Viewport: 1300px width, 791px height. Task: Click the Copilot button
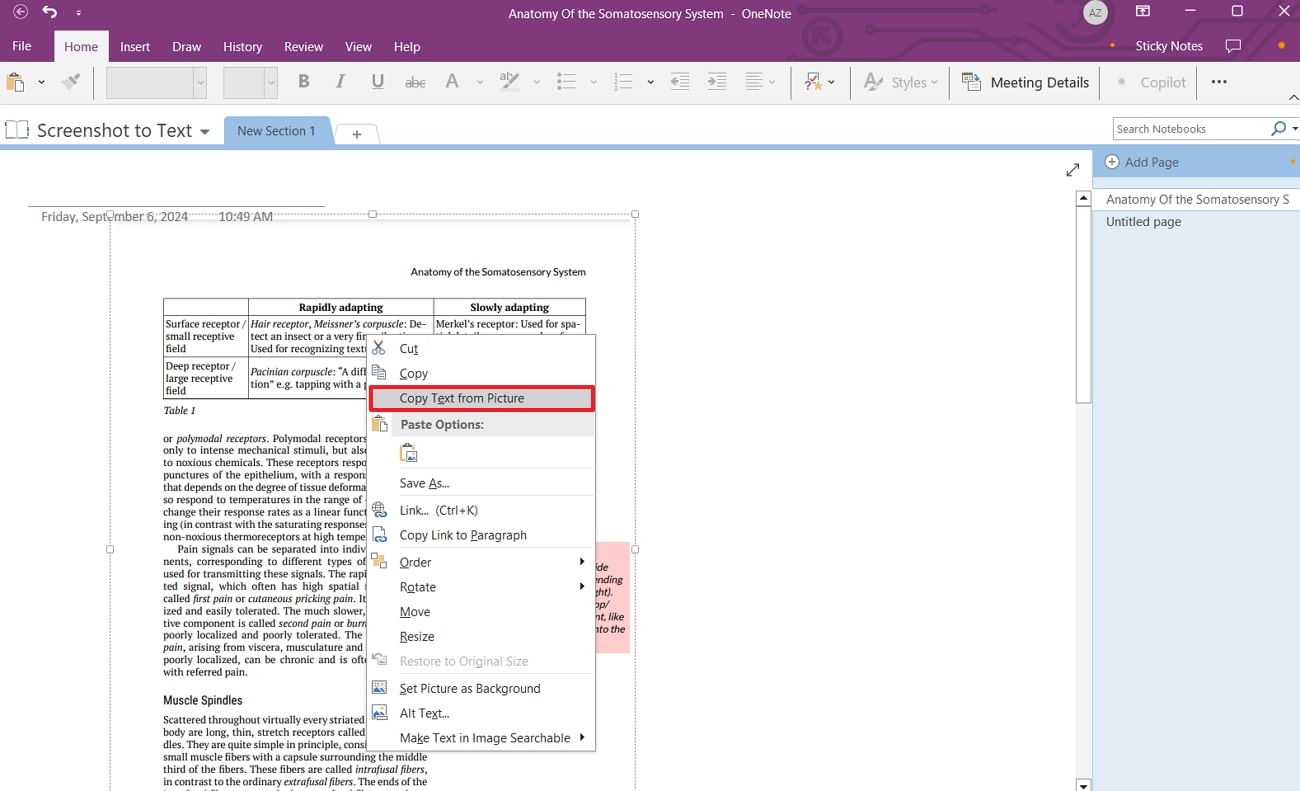point(1150,82)
